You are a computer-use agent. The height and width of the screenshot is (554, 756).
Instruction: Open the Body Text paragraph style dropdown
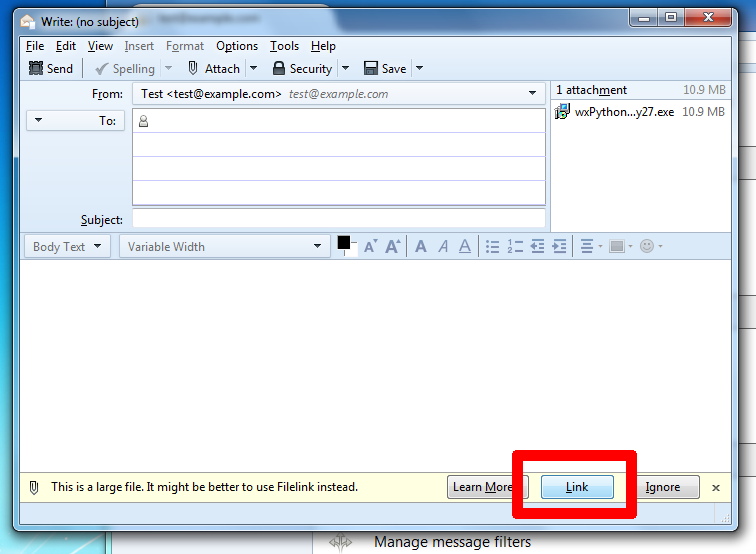67,246
